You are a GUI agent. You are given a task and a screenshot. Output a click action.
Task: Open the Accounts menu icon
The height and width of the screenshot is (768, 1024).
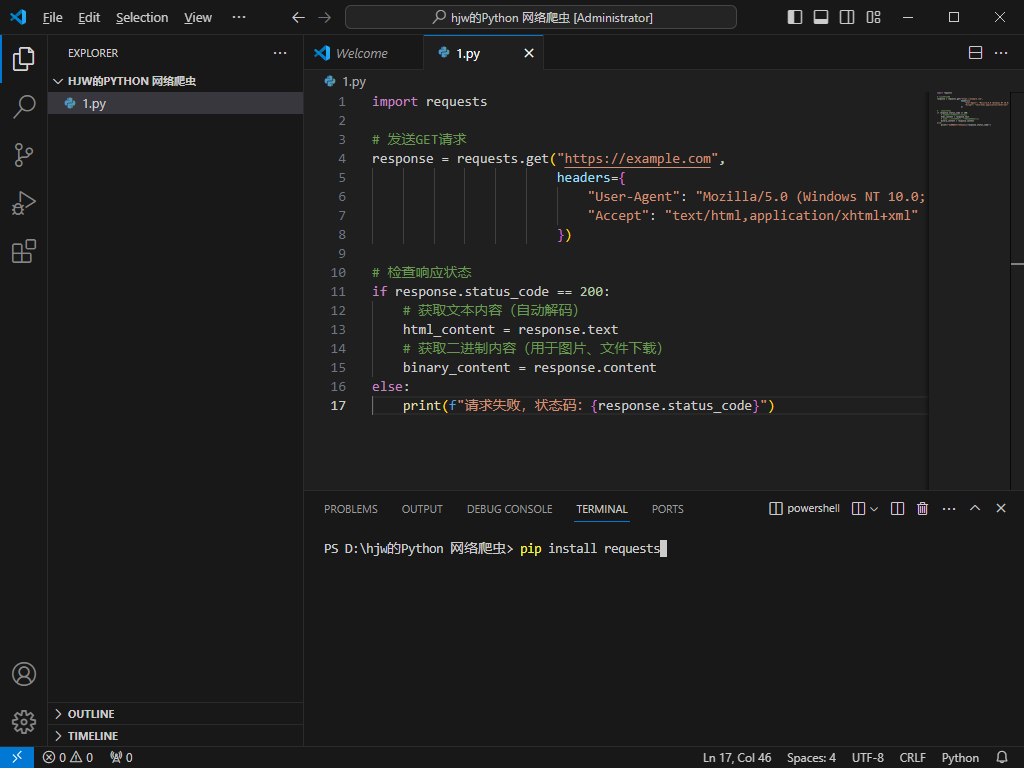(24, 674)
